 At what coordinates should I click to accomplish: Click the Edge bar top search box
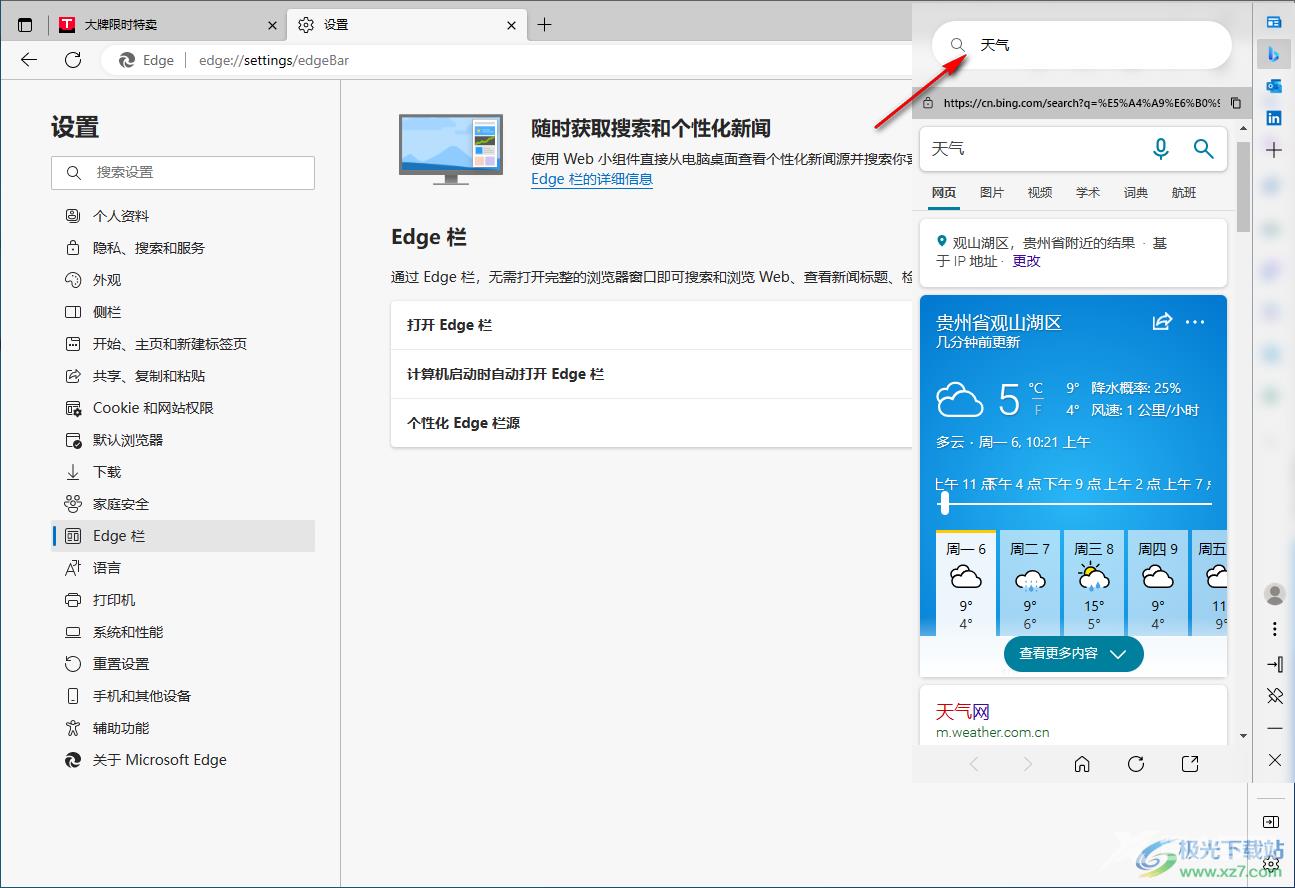click(x=1081, y=45)
